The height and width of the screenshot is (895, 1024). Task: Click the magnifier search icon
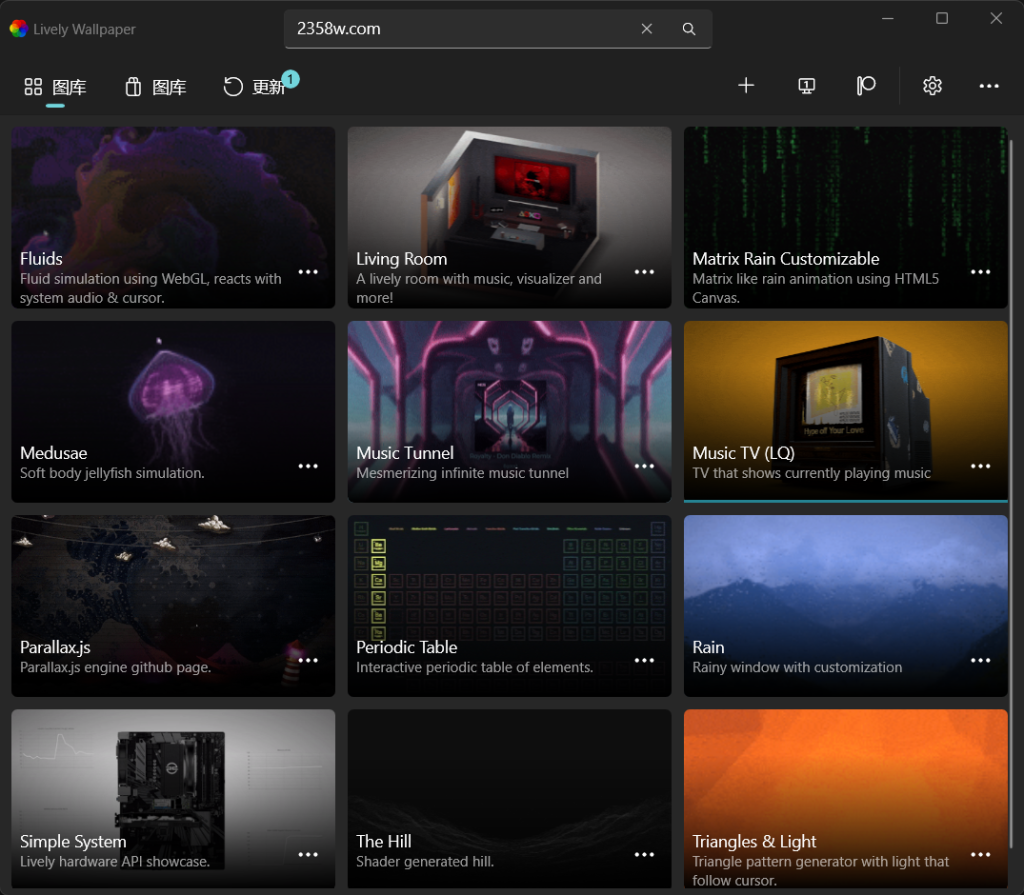pos(689,29)
